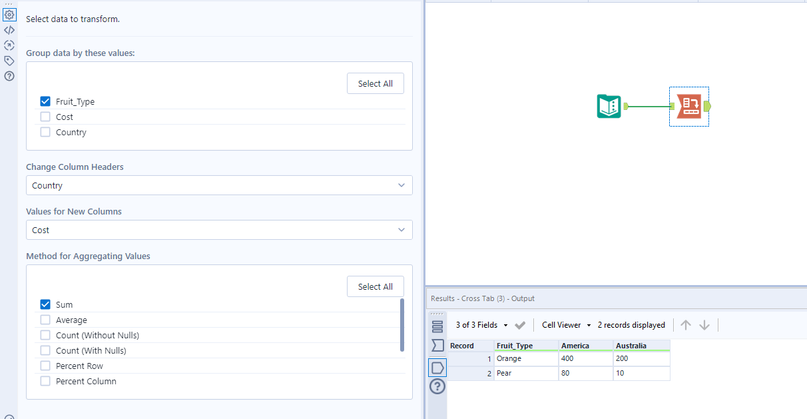Select record row number 1
The width and height of the screenshot is (807, 419).
pos(471,359)
